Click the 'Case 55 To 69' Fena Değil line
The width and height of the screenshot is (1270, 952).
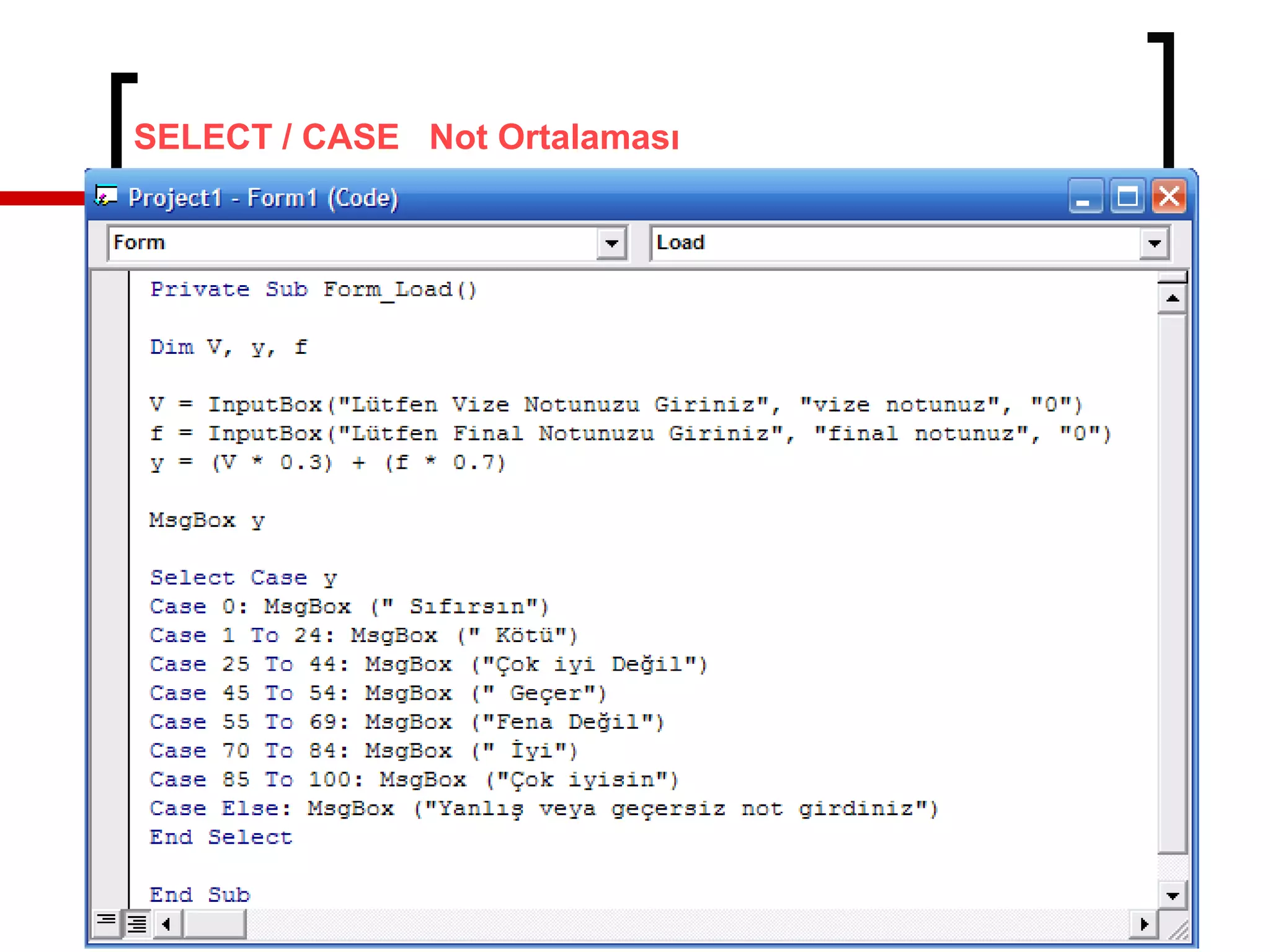407,721
